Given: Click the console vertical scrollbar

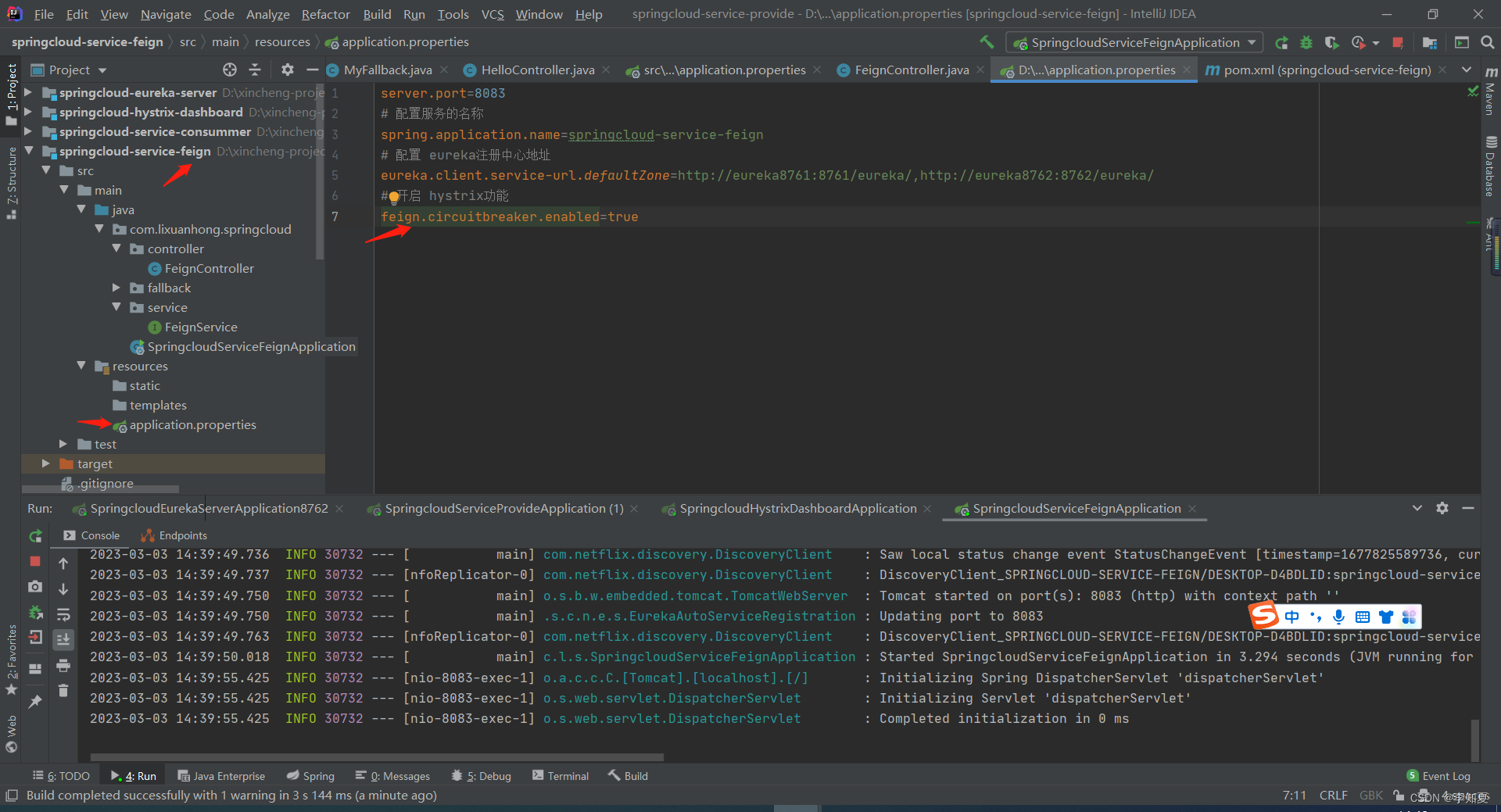Looking at the screenshot, I should point(1475,740).
